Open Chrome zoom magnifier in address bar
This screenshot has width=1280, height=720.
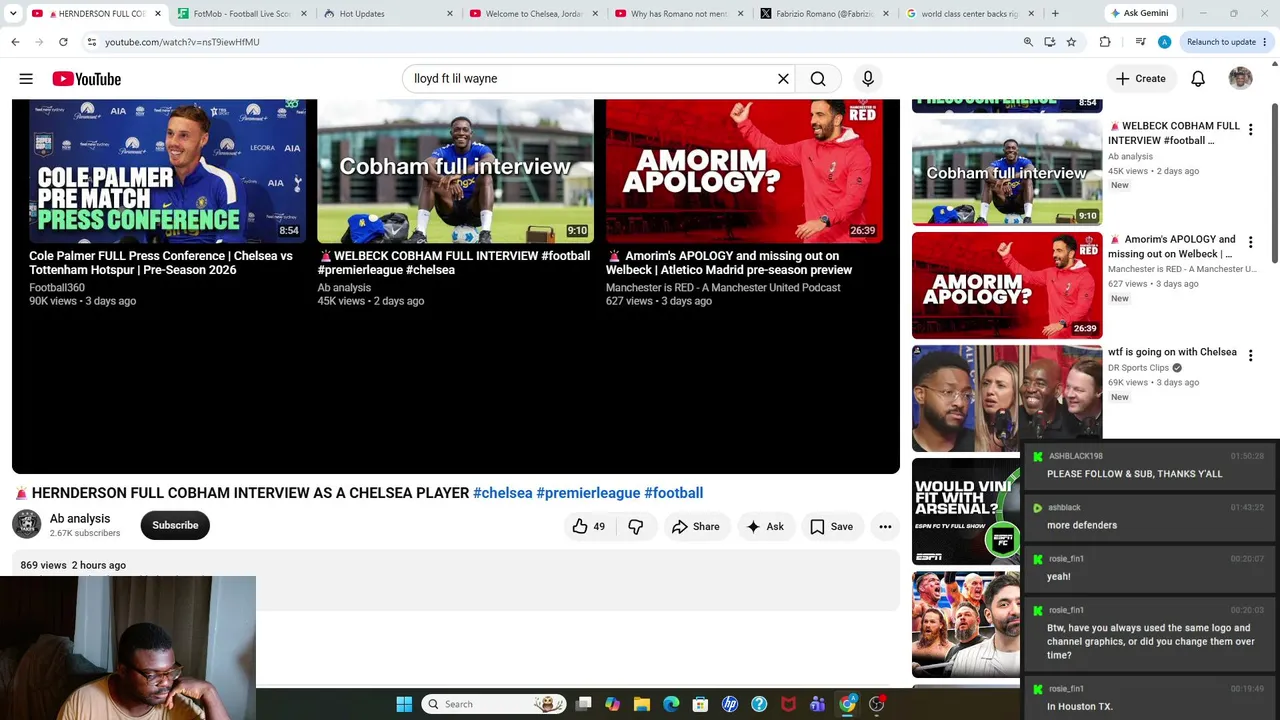1028,42
